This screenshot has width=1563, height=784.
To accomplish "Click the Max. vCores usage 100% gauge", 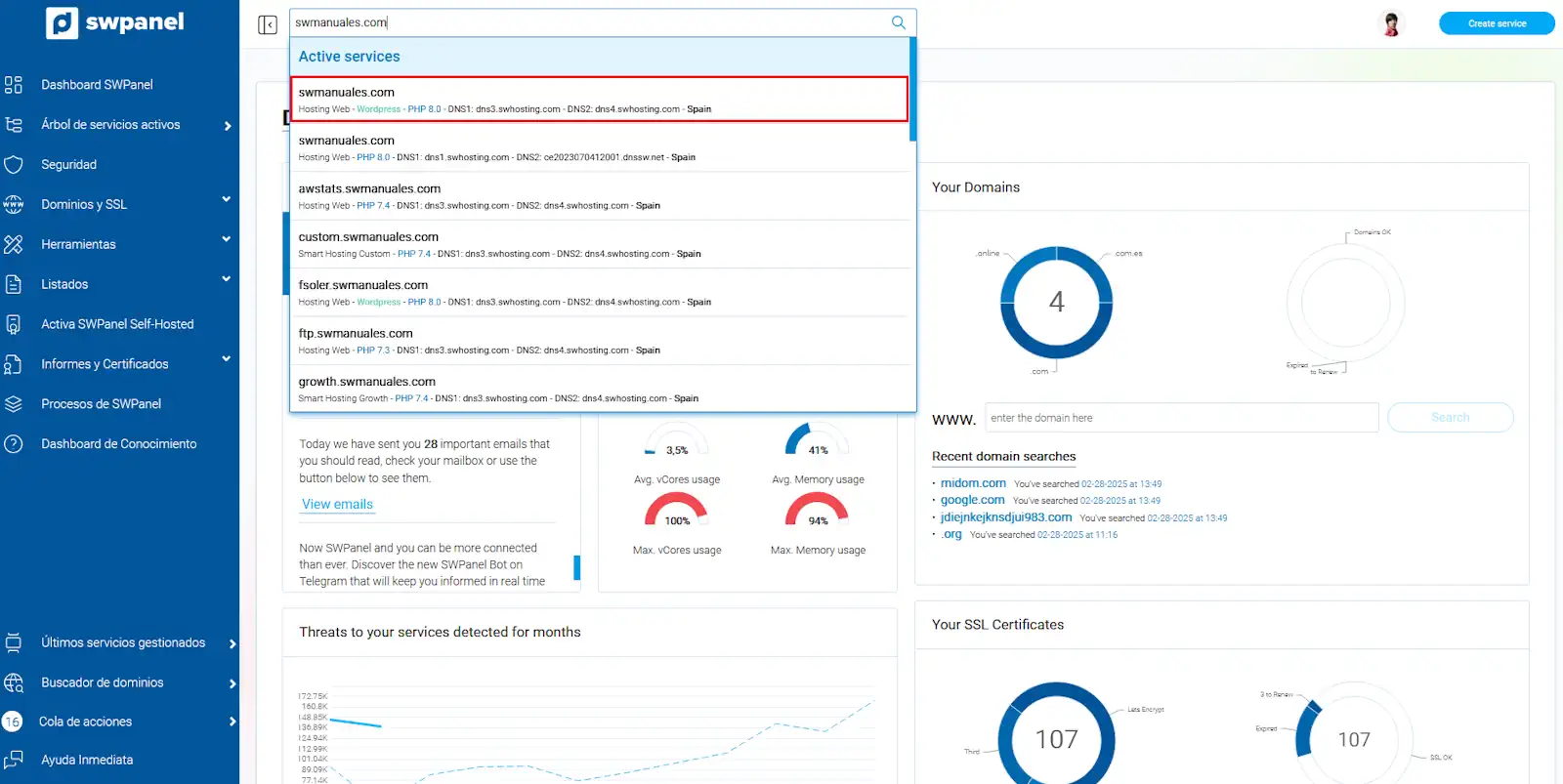I will click(x=677, y=511).
